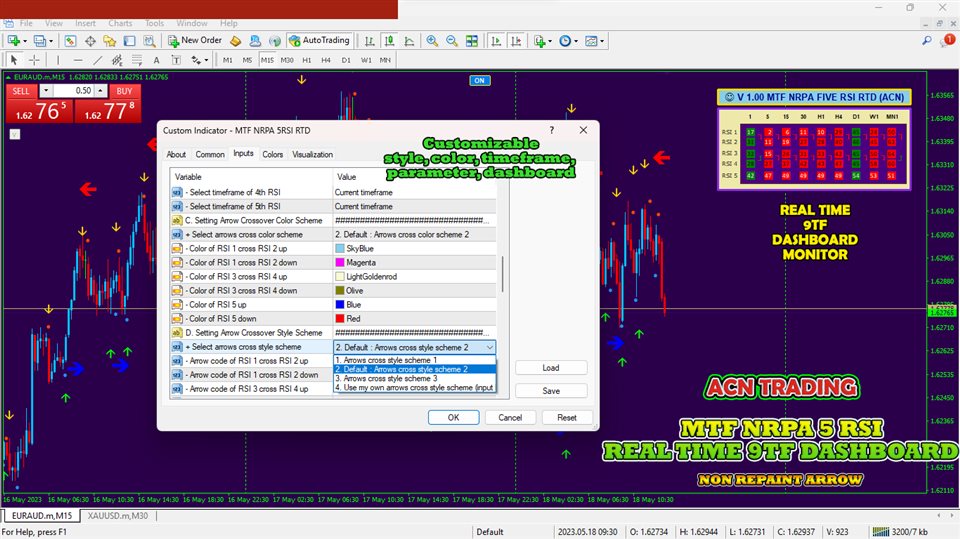The width and height of the screenshot is (960, 539).
Task: Switch to M30 timeframe
Action: coord(287,60)
